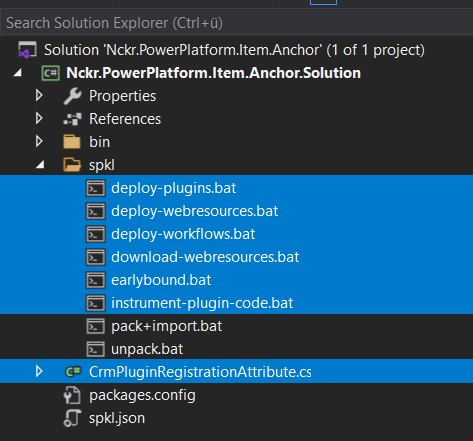Click the CrmPluginRegistrationAttribute.cs C# file icon
Screen dimensions: 473x441
[x=73, y=371]
